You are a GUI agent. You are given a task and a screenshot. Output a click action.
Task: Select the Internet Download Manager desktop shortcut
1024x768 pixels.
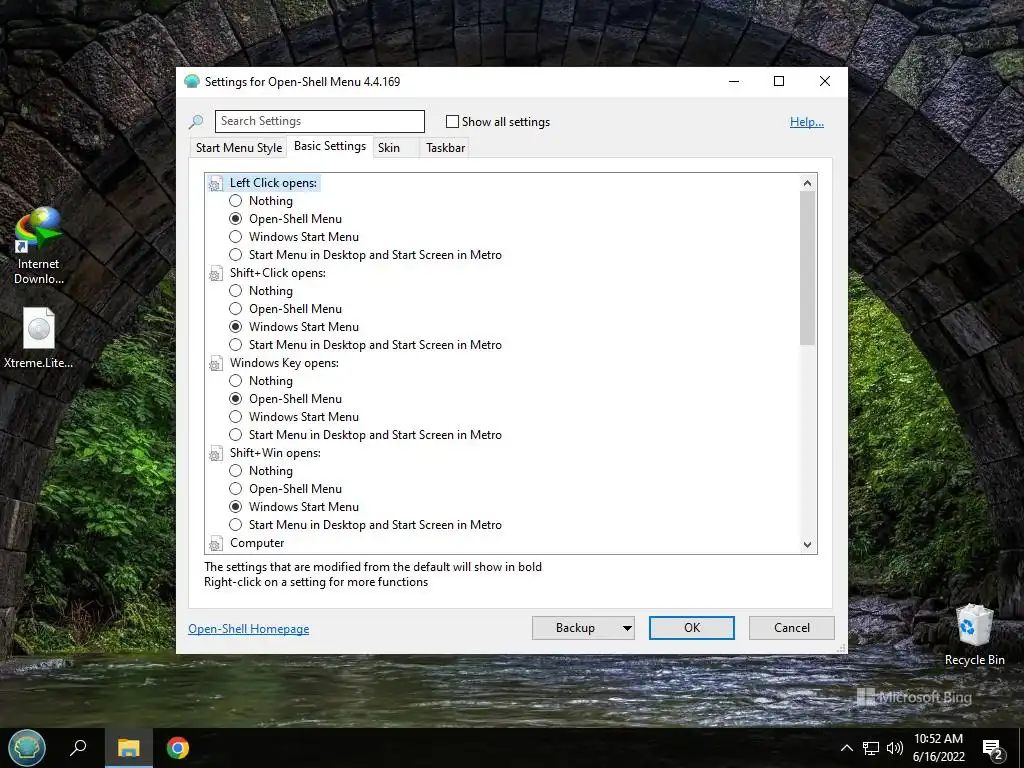pyautogui.click(x=38, y=246)
